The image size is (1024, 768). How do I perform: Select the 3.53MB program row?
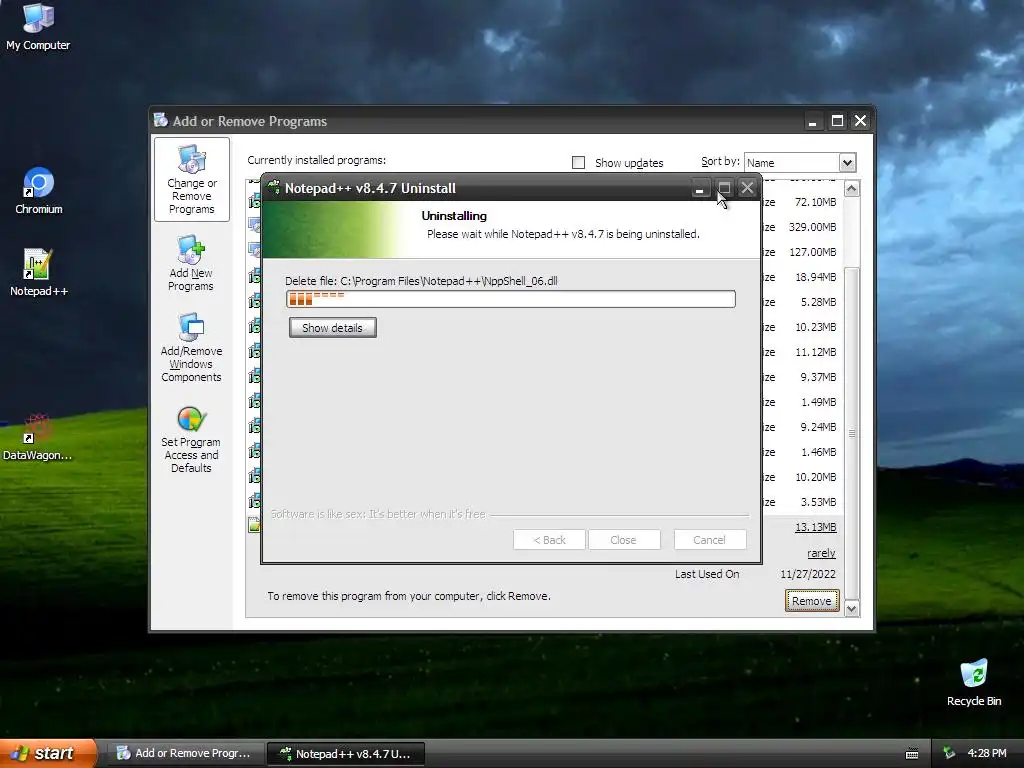coord(801,502)
